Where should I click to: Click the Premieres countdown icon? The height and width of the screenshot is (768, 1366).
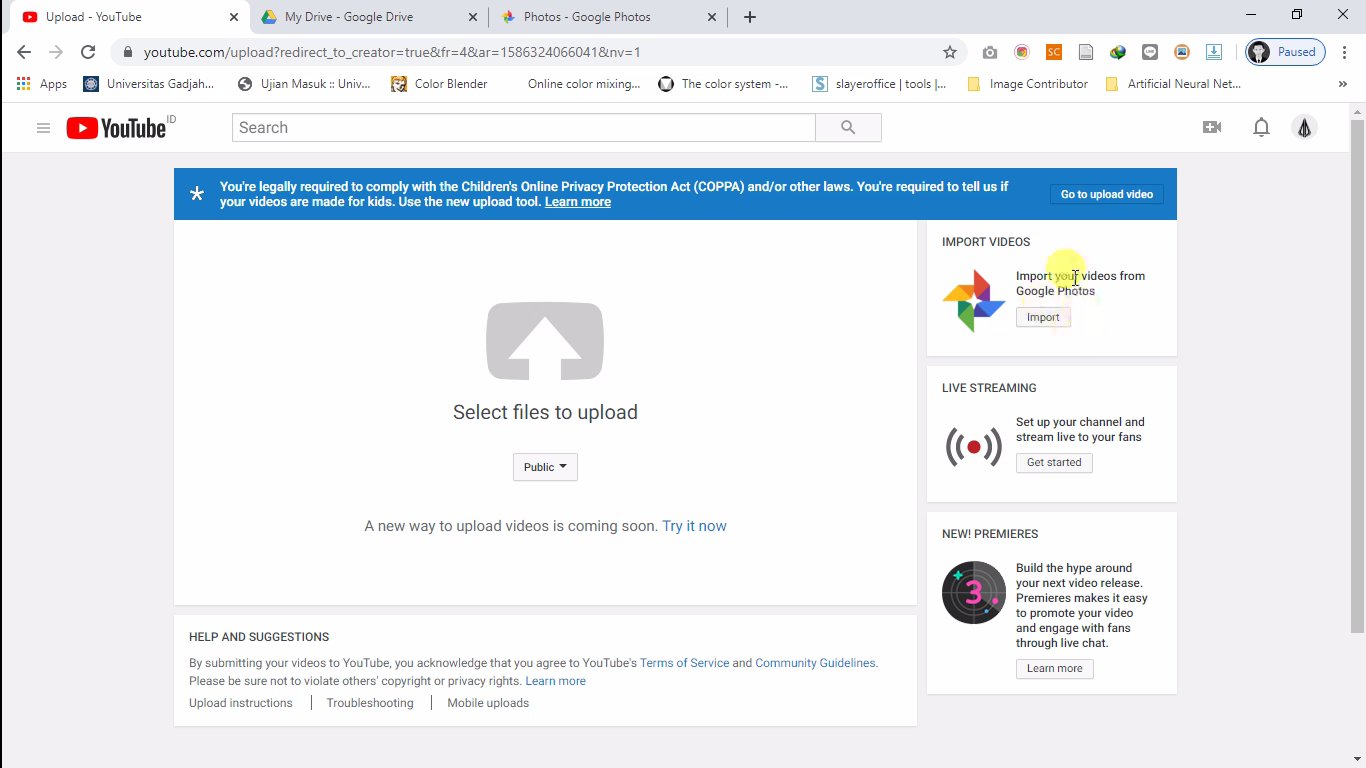point(973,592)
